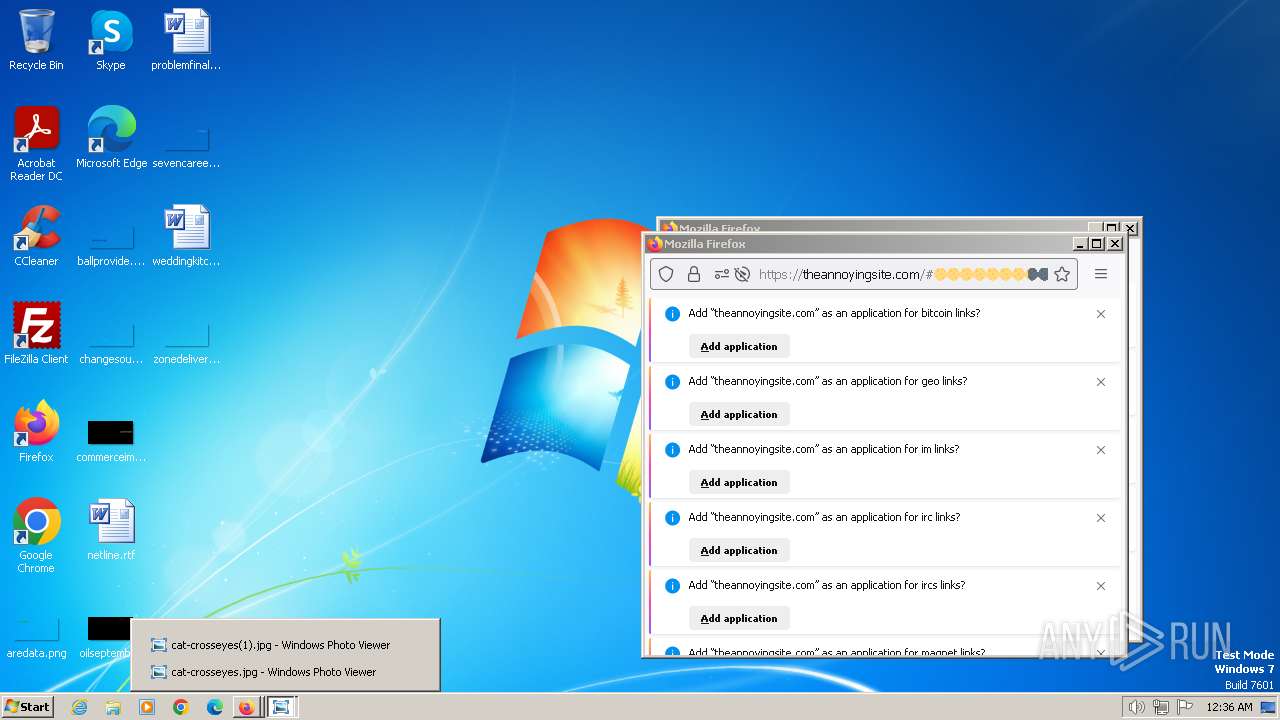Click the network status tray icon

pos(1160,707)
